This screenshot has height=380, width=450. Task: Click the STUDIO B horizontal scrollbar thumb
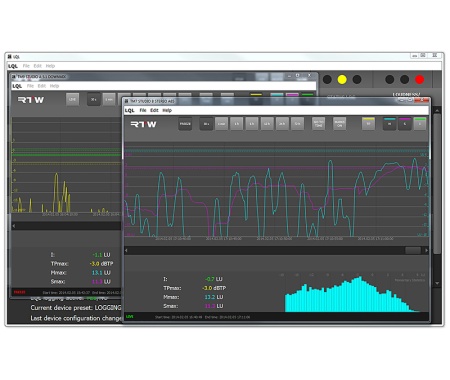(413, 250)
